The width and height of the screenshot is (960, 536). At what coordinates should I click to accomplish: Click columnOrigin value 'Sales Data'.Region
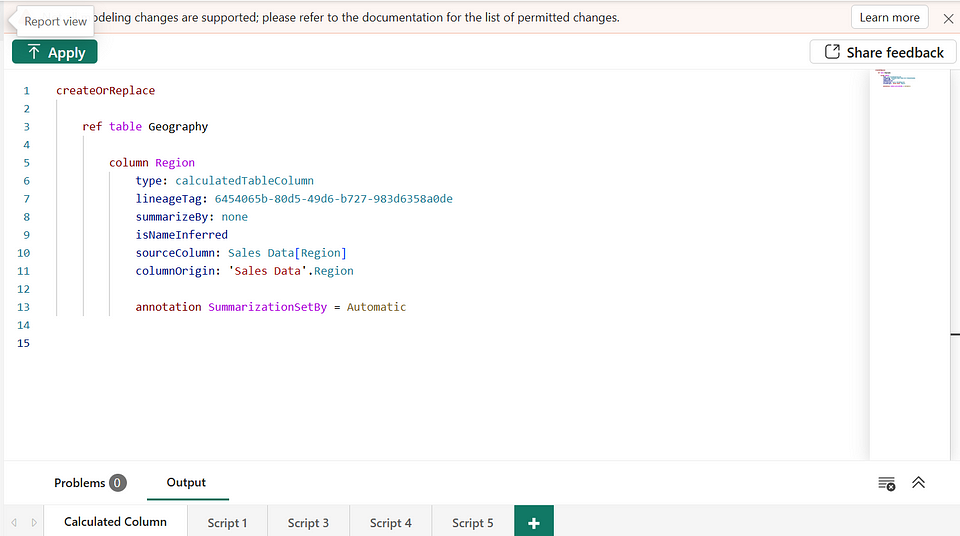[291, 271]
